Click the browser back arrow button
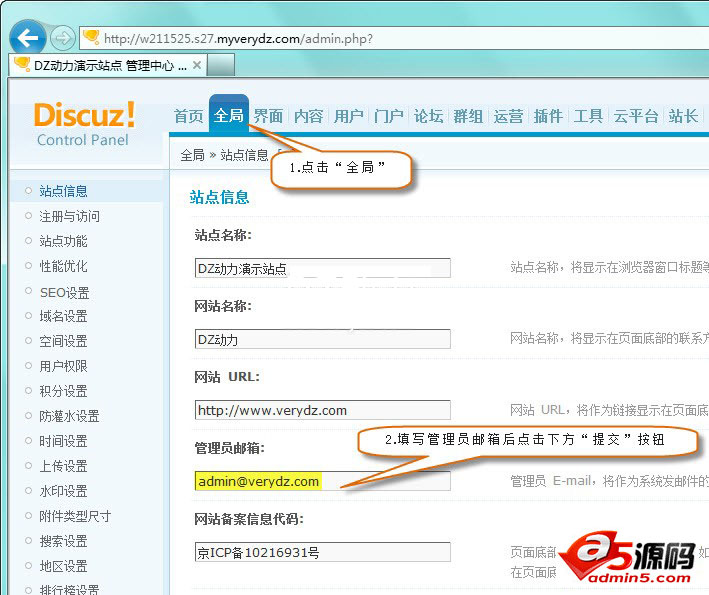Image resolution: width=709 pixels, height=595 pixels. 28,38
